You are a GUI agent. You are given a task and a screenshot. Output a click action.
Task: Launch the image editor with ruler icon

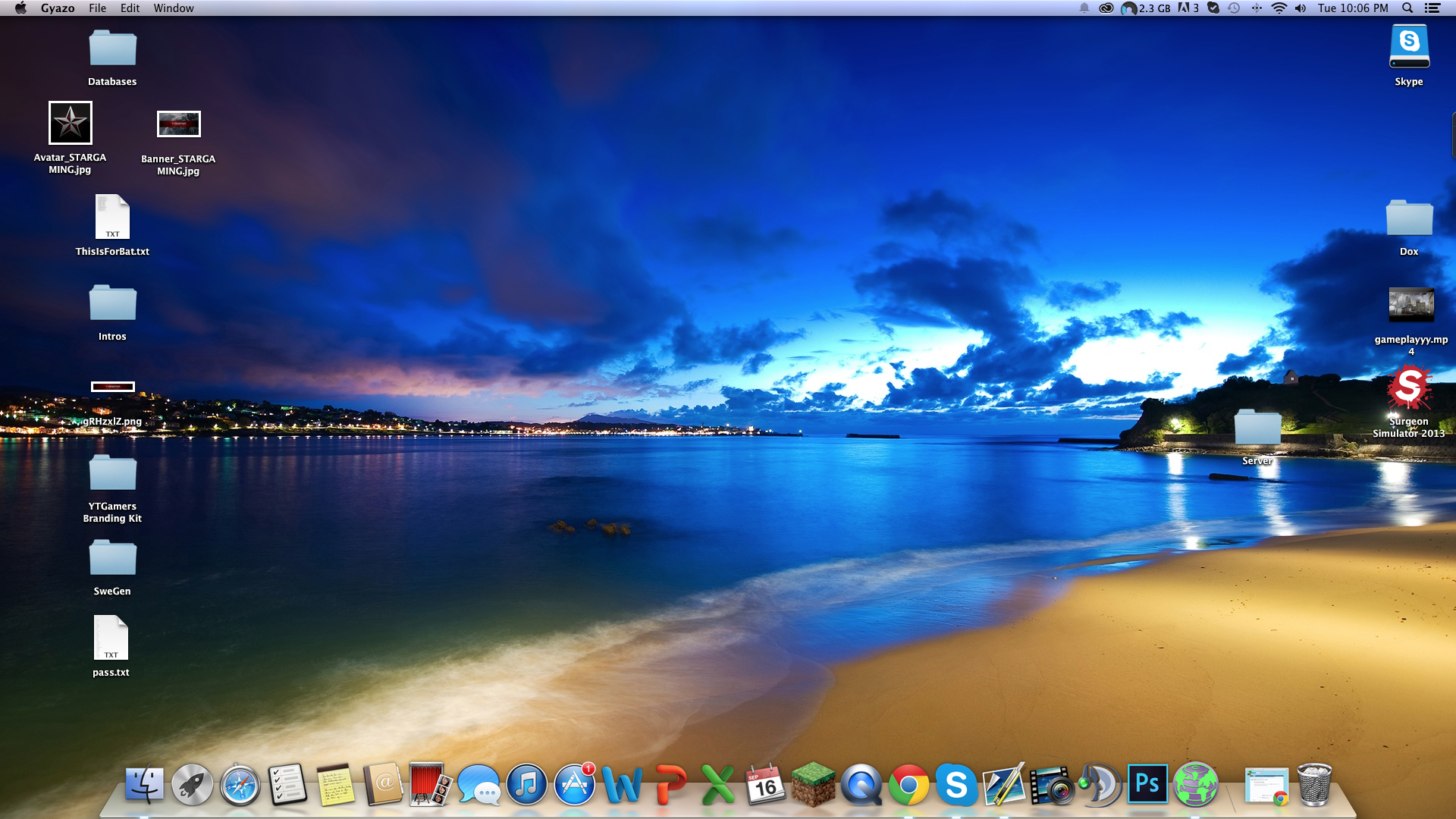(x=1004, y=785)
